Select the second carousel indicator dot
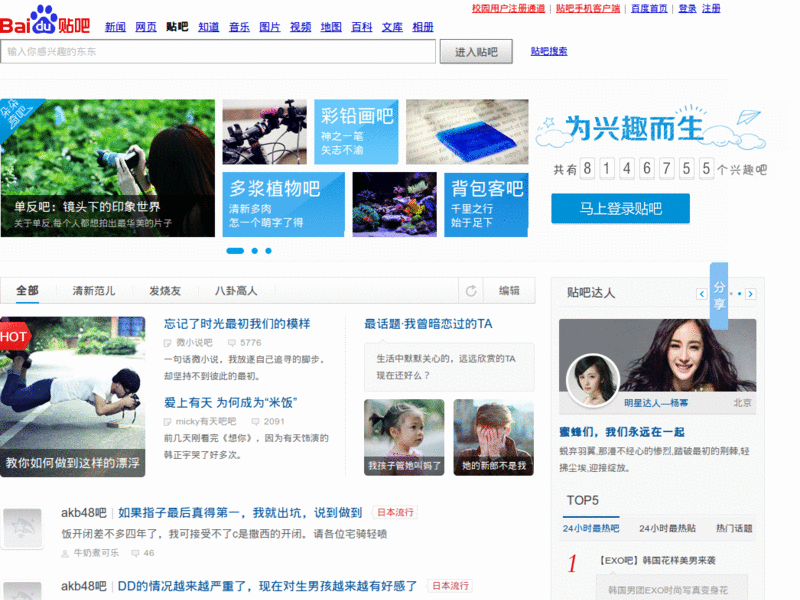This screenshot has height=600, width=800. pos(255,251)
